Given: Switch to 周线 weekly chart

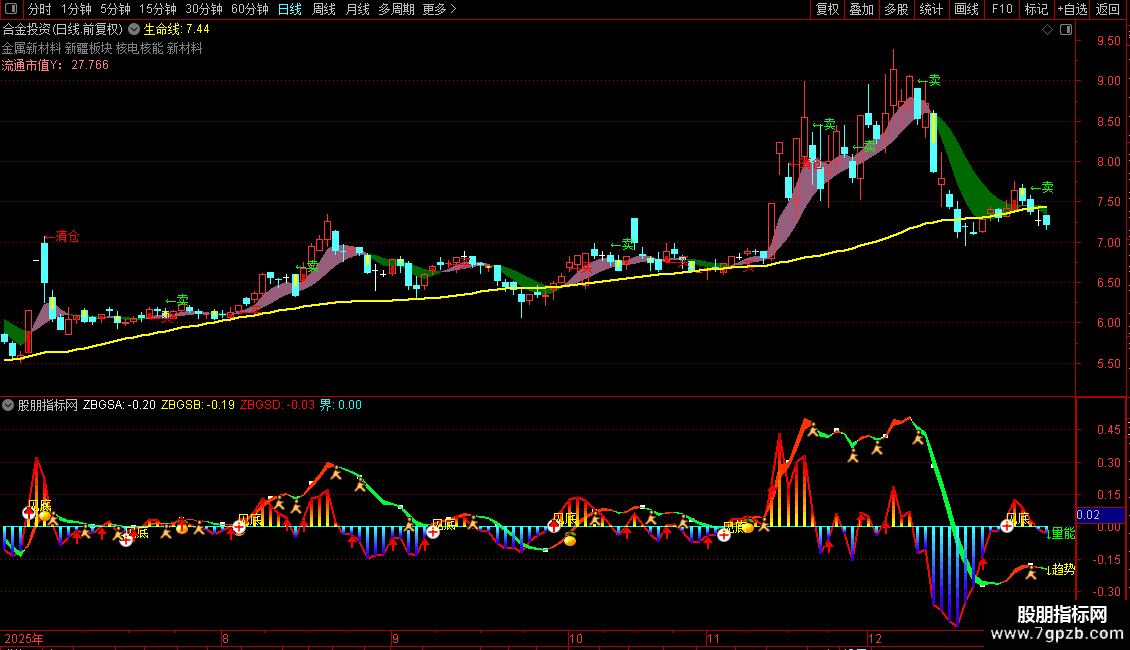Looking at the screenshot, I should click(324, 9).
